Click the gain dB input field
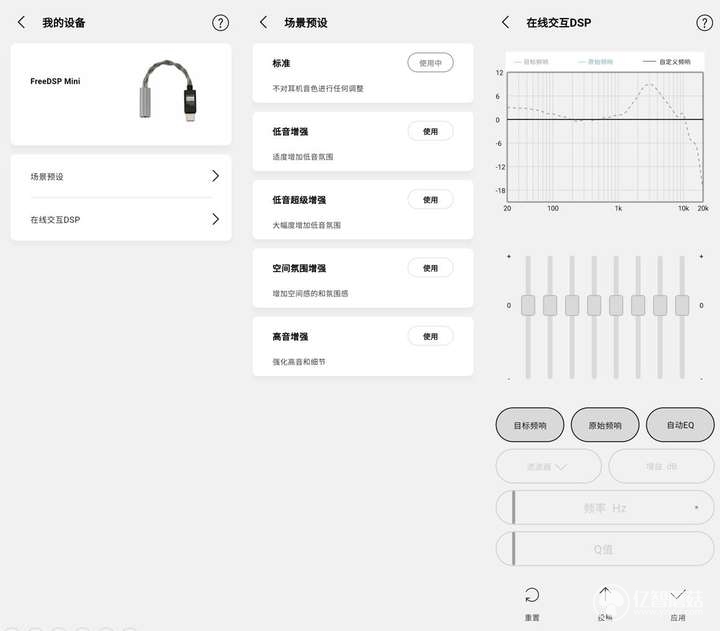Image resolution: width=720 pixels, height=631 pixels. point(661,467)
